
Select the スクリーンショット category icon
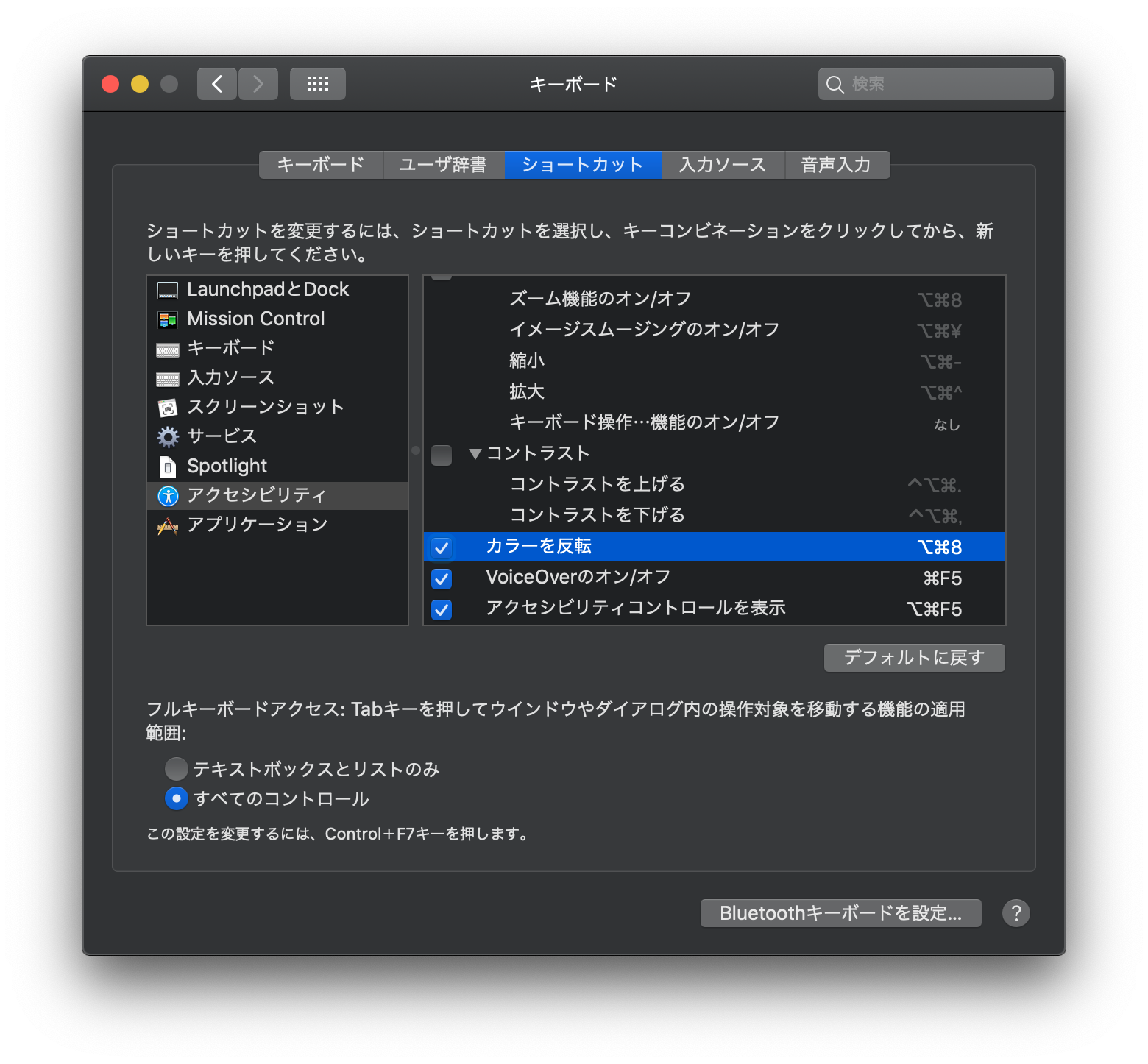[x=168, y=407]
